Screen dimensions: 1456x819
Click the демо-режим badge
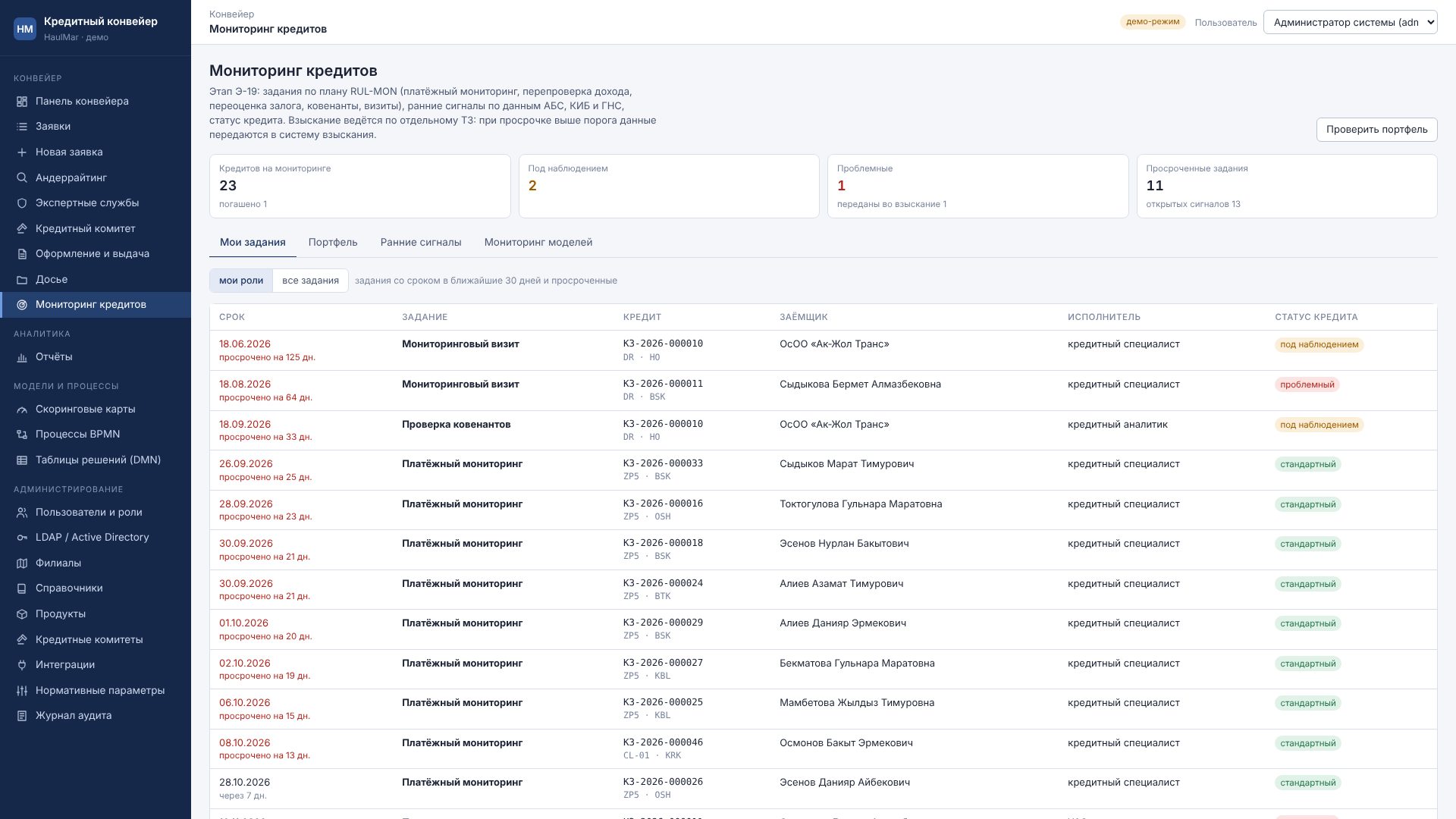click(x=1153, y=22)
